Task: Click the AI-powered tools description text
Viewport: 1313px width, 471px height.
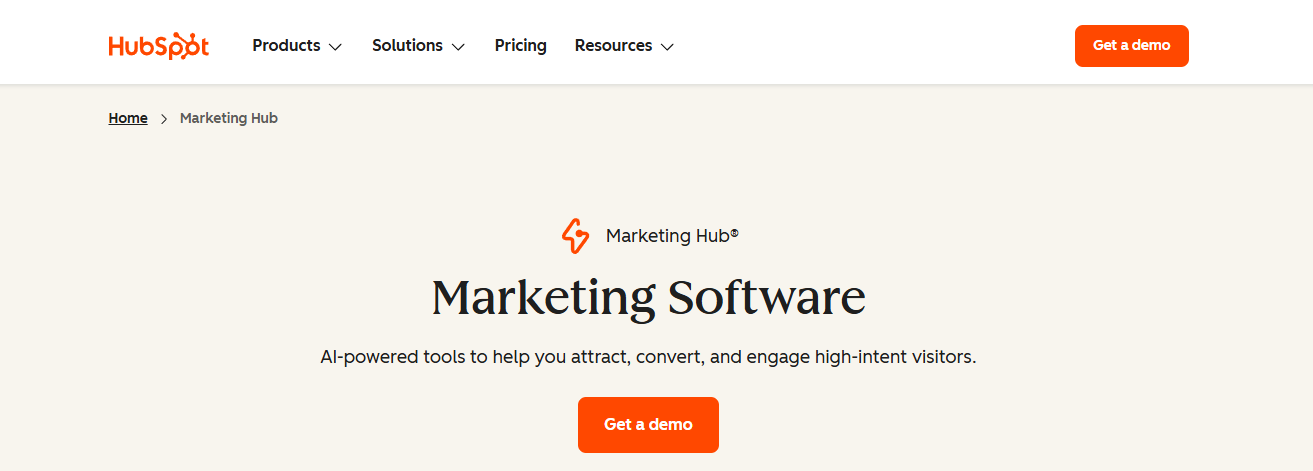Action: coord(648,357)
